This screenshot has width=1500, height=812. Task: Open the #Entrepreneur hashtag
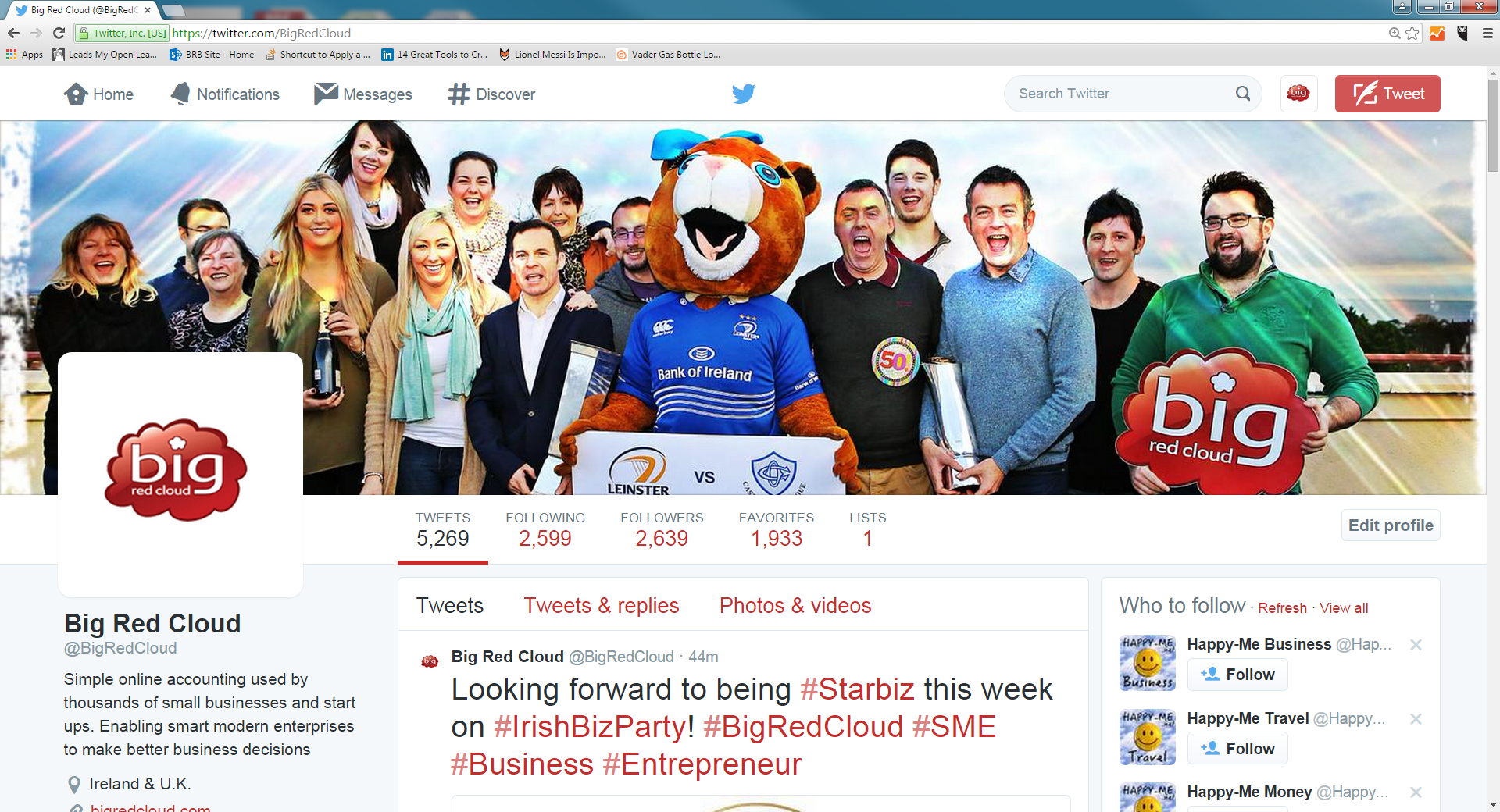pyautogui.click(x=702, y=764)
